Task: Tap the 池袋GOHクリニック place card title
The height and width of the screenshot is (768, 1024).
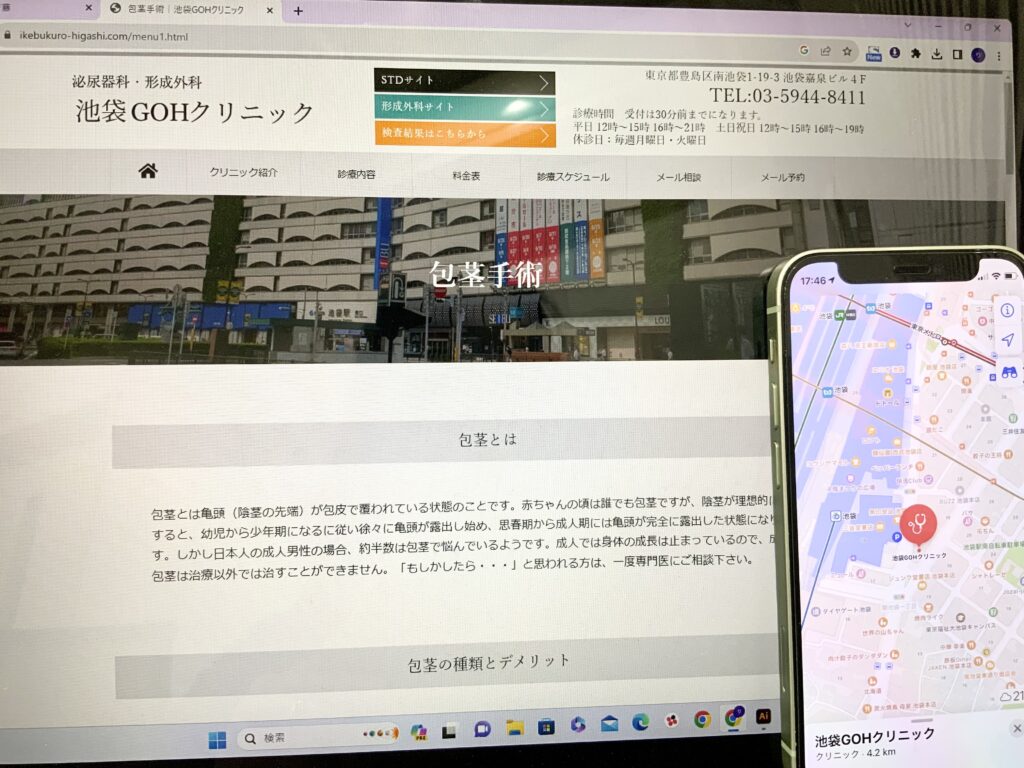Action: (874, 737)
